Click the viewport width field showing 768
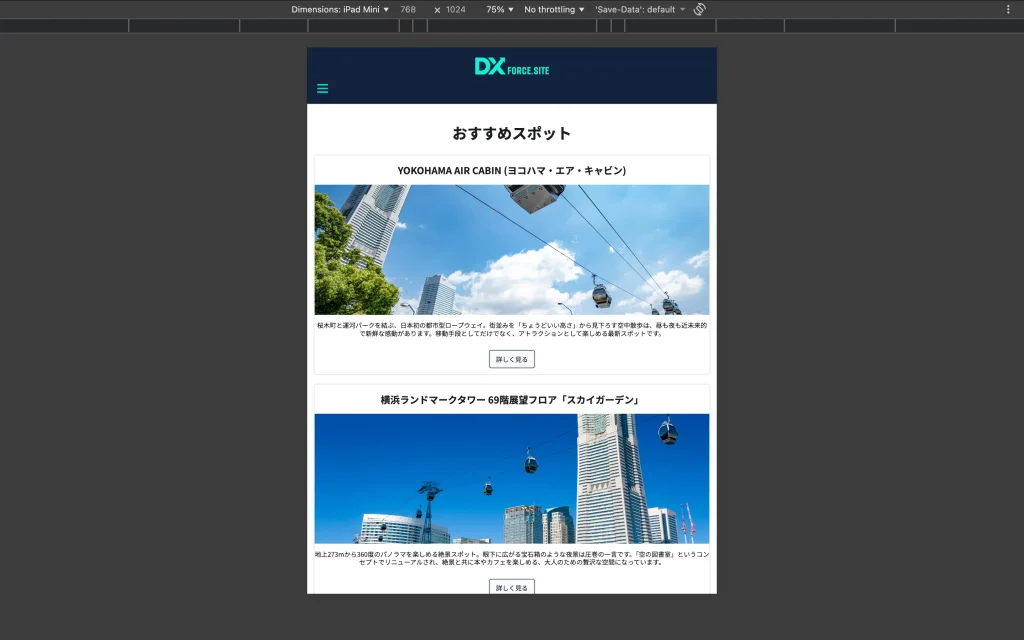Screen dimensions: 1024x640 tap(408, 9)
